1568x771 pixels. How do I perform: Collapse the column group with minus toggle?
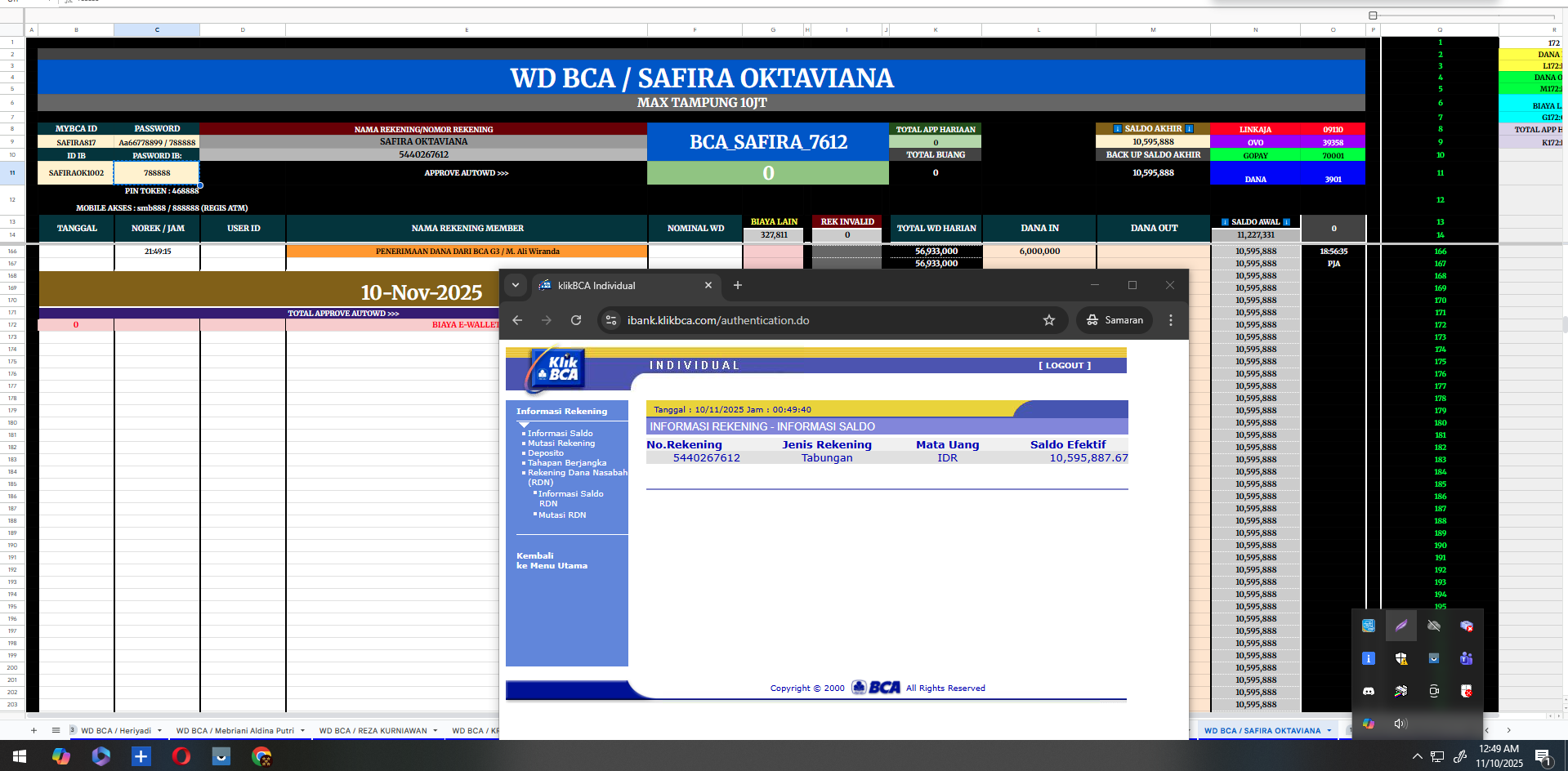coord(1373,16)
